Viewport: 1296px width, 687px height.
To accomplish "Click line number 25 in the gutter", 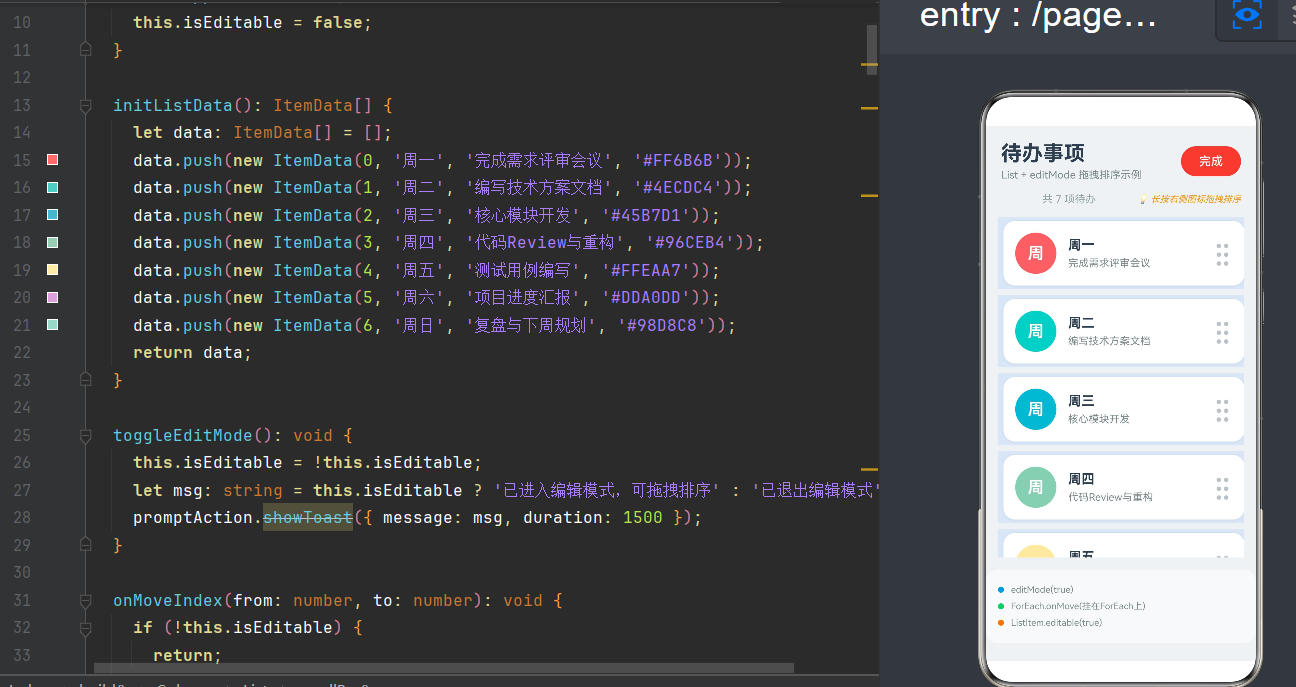I will click(x=21, y=435).
